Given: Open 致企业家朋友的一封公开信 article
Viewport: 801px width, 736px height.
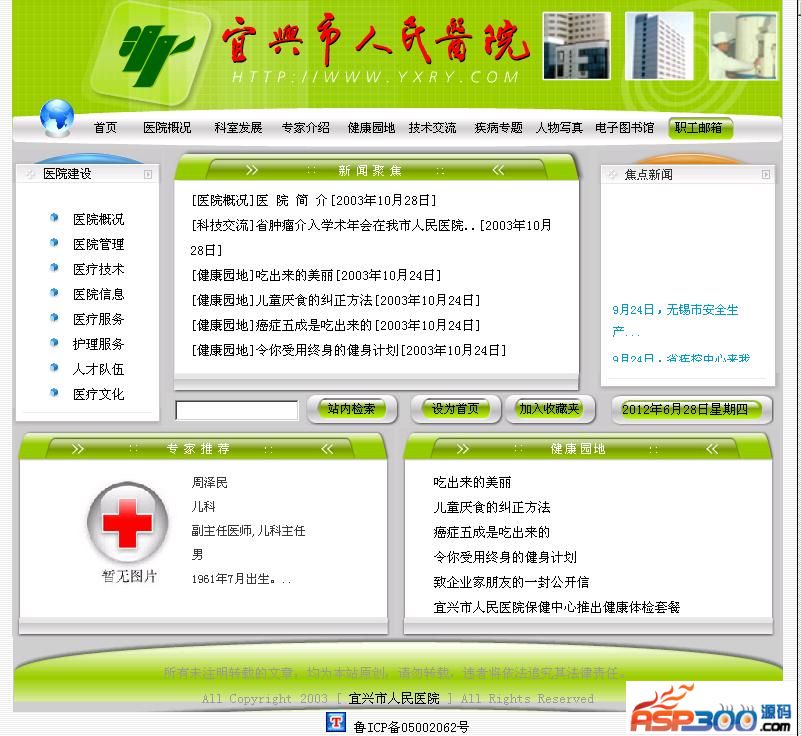Looking at the screenshot, I should [511, 582].
